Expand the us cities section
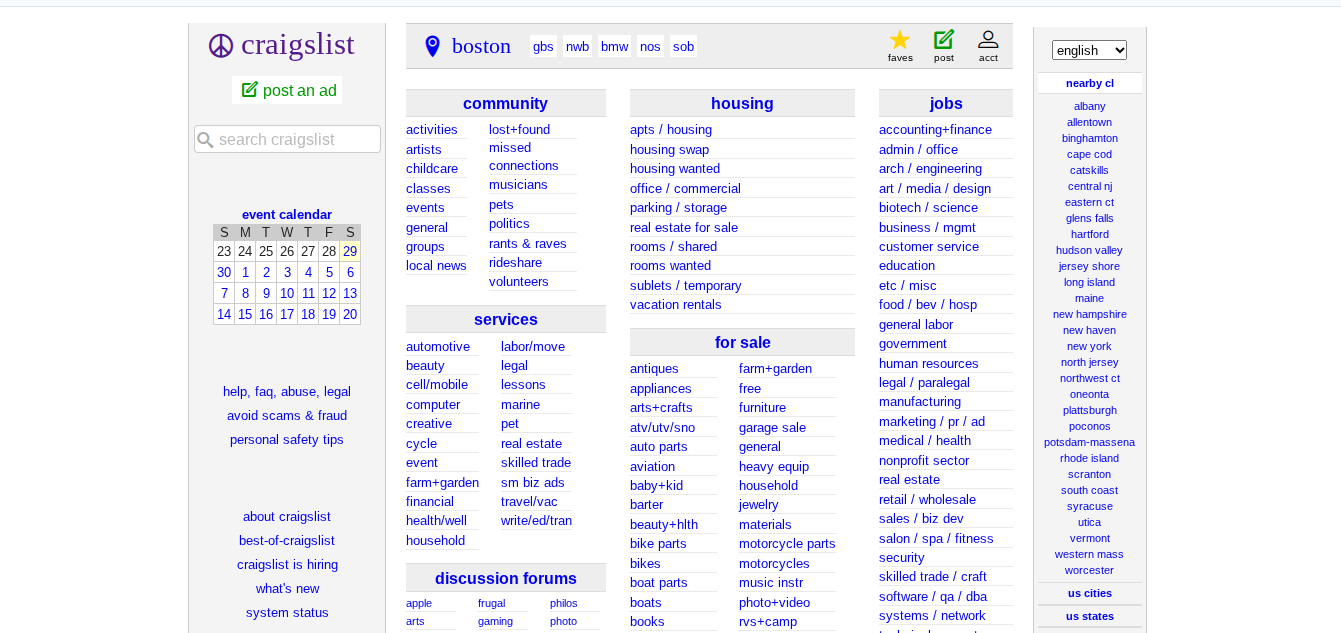1341x633 pixels. (x=1089, y=593)
